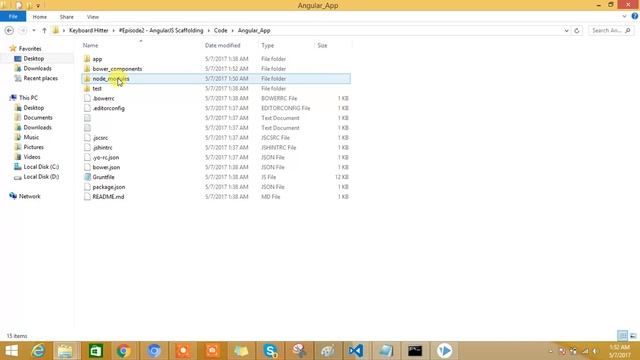Click the taskbar clock and date

coord(620,351)
